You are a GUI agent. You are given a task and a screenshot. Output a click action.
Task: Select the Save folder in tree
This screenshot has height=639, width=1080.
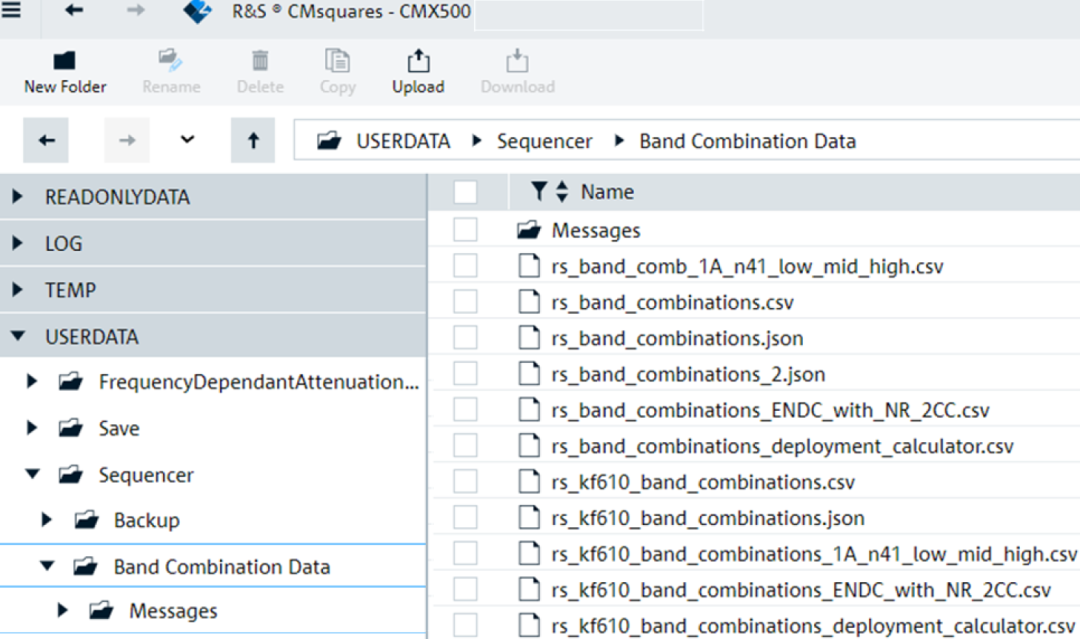[x=118, y=429]
